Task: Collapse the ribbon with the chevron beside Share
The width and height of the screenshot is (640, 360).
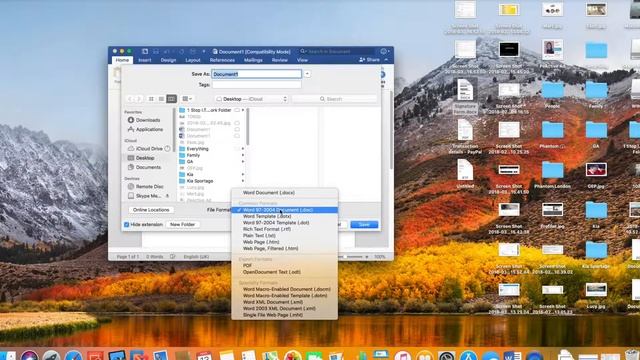Action: [386, 60]
